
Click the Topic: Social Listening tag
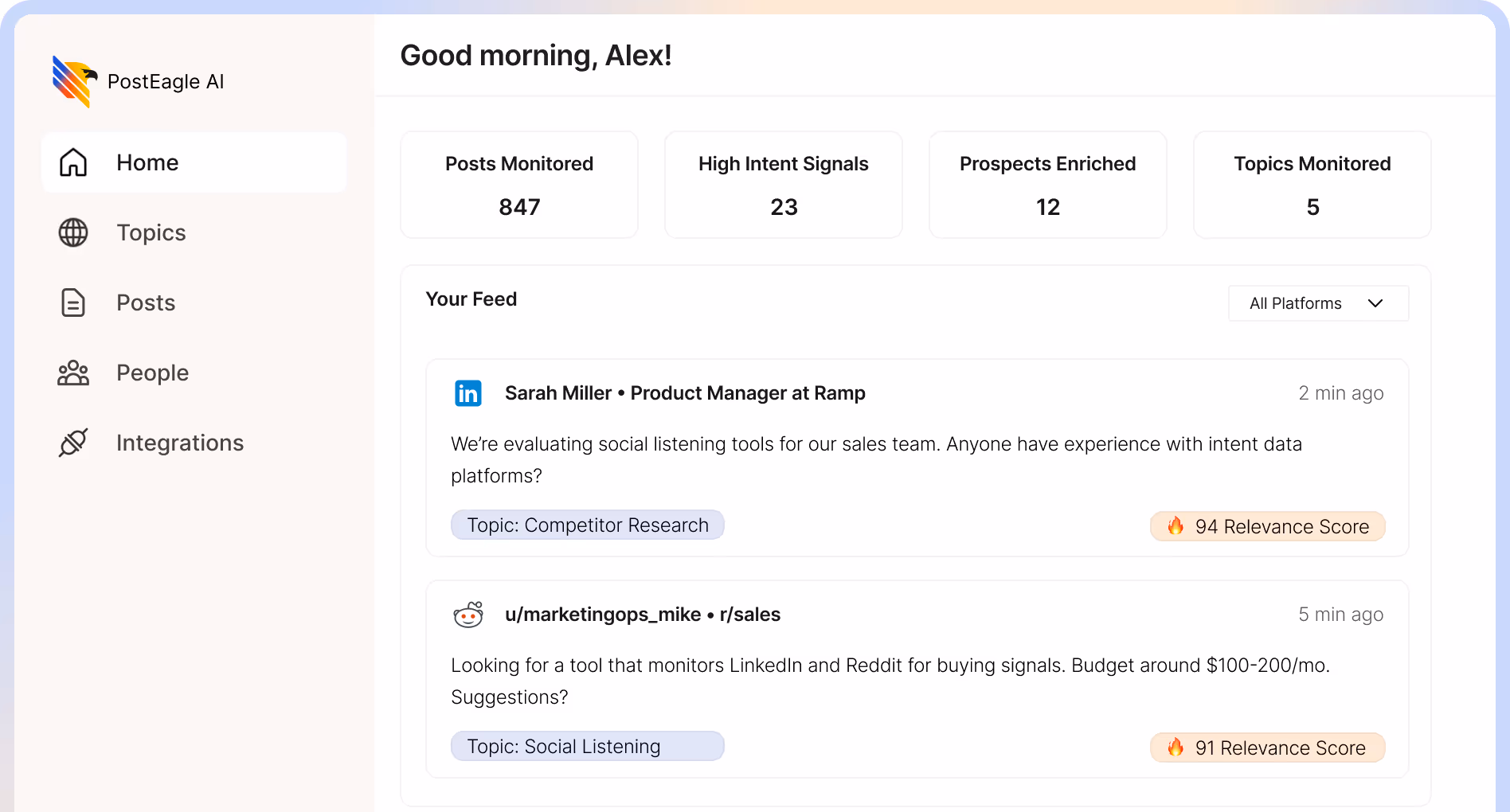click(x=587, y=747)
